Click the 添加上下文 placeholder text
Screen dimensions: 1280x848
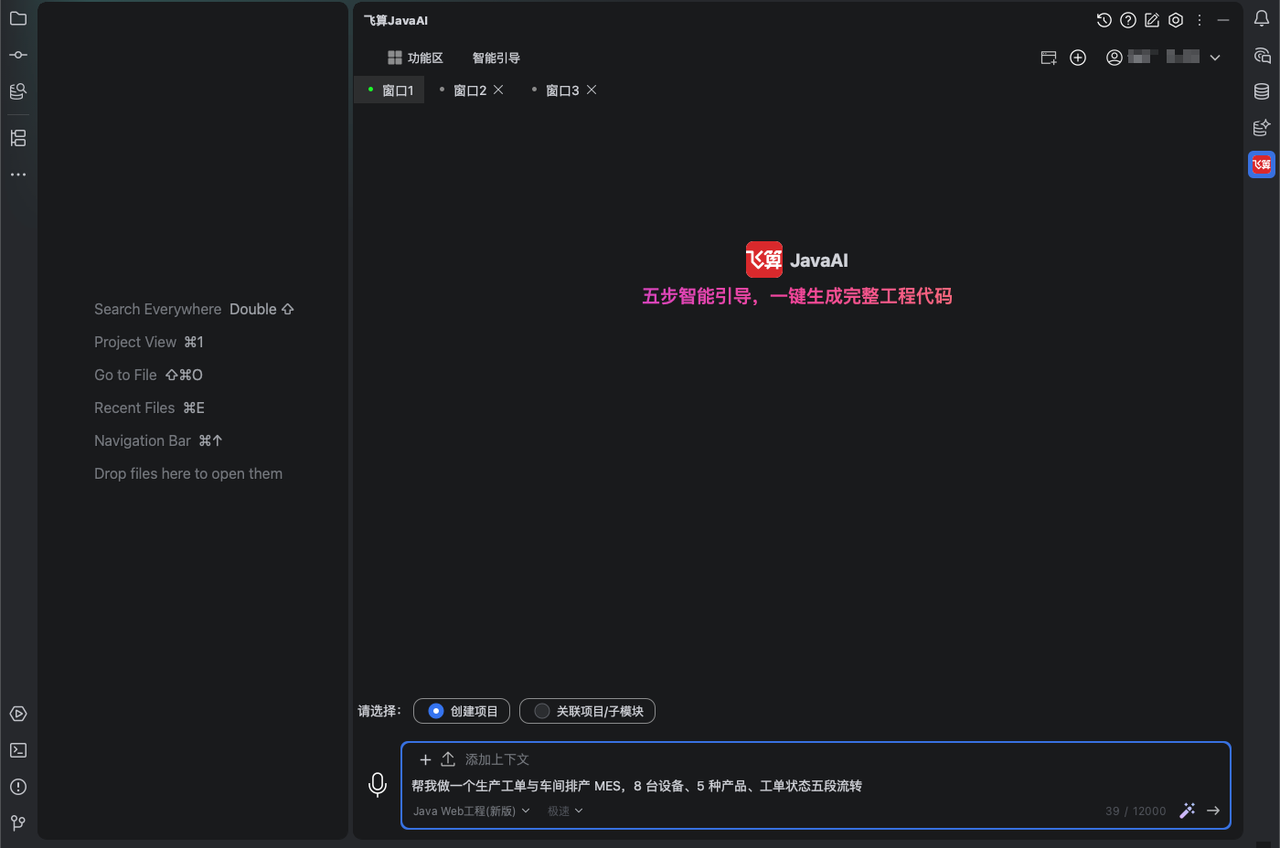[497, 760]
